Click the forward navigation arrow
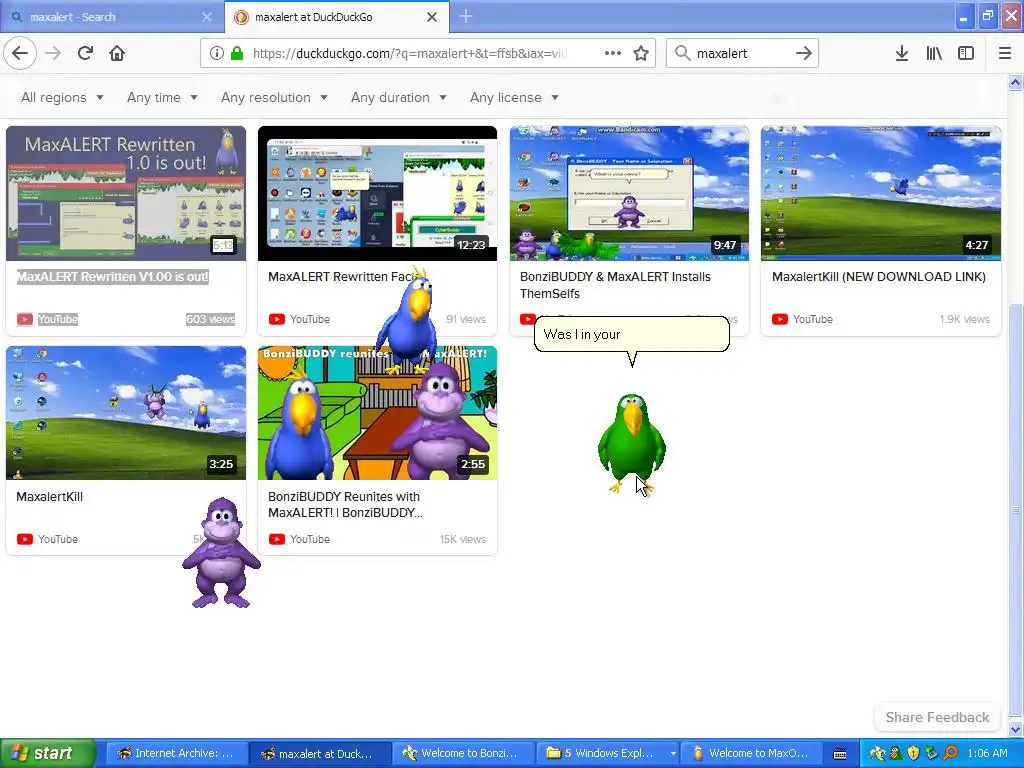 tap(54, 54)
